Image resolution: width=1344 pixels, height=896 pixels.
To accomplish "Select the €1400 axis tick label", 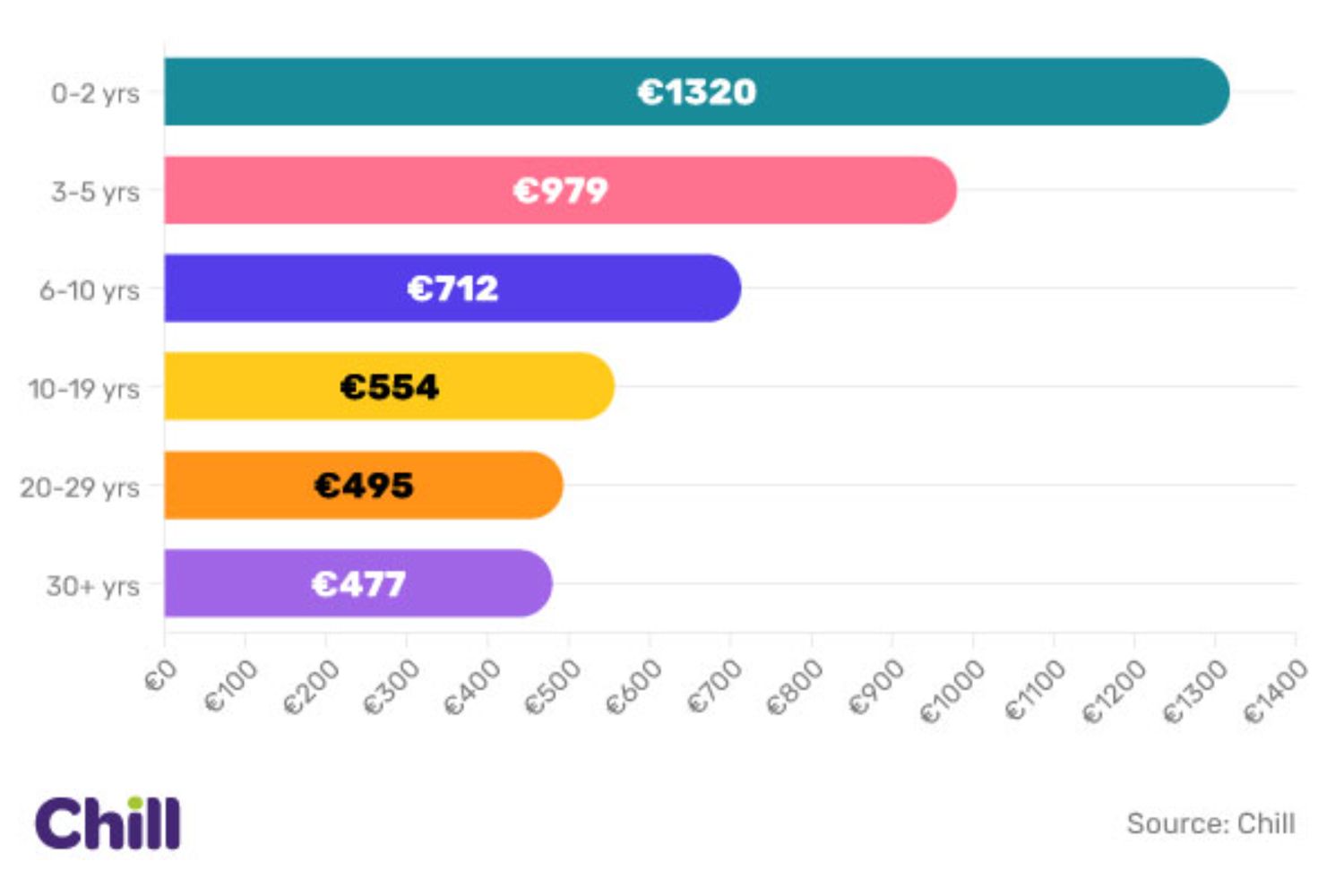I will click(x=1275, y=691).
